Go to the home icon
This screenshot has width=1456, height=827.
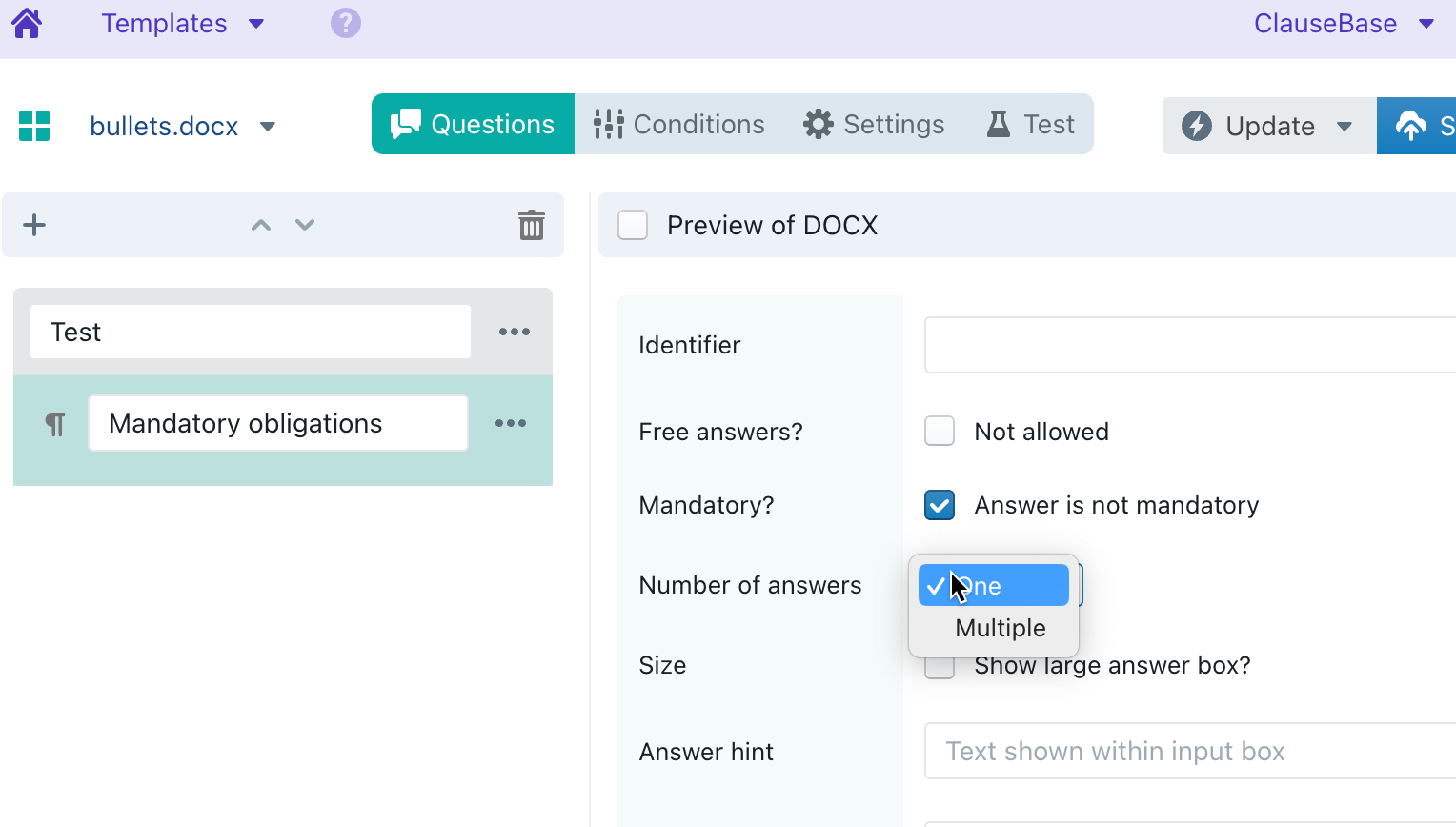(x=27, y=23)
